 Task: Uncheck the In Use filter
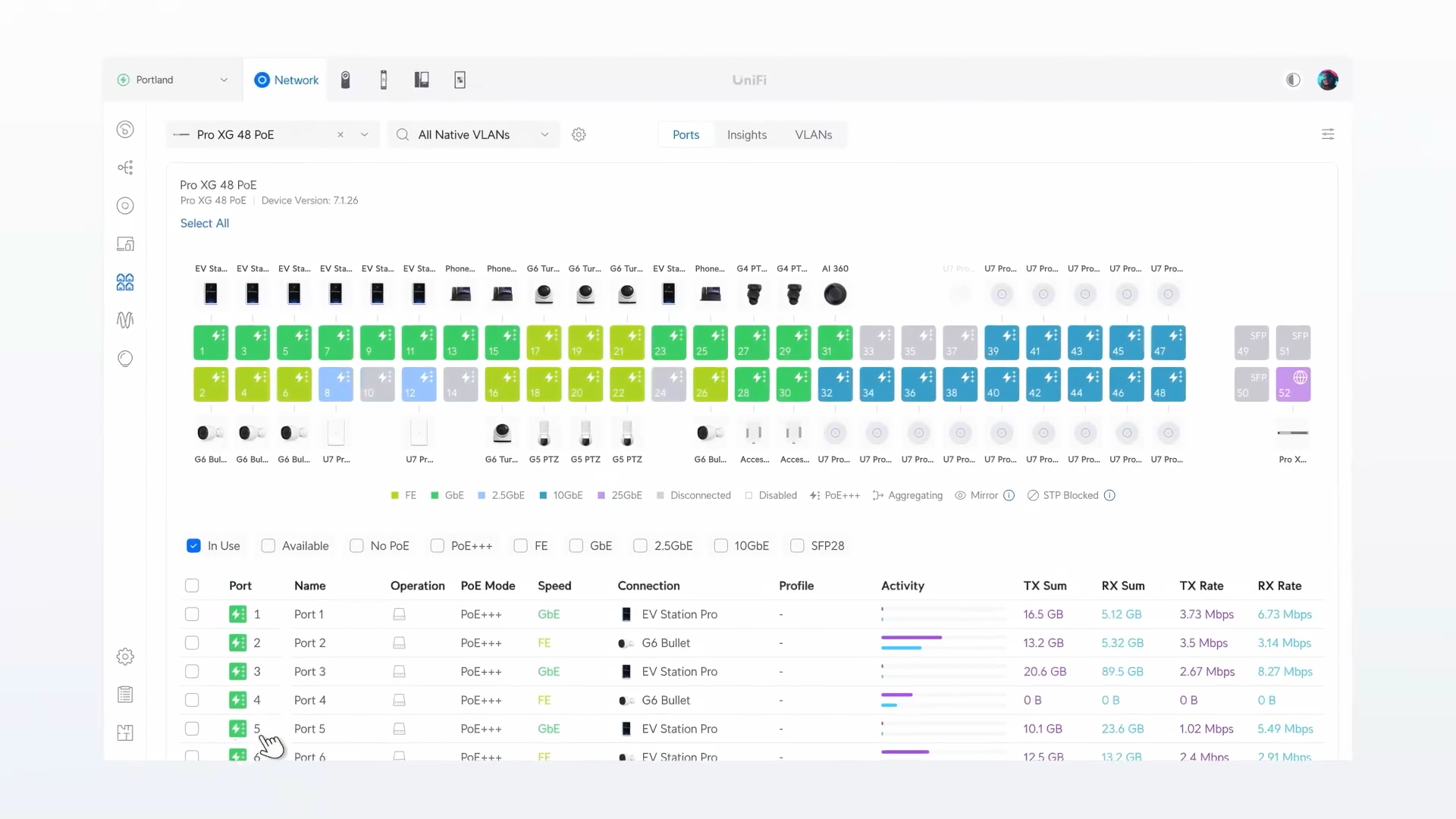tap(193, 546)
